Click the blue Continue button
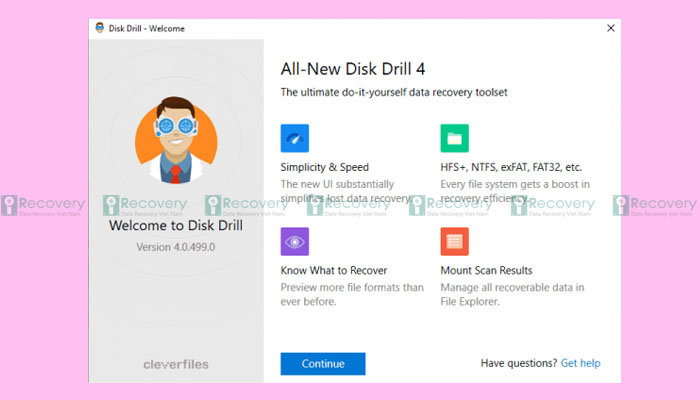Screen dimensions: 700x400 [323, 363]
